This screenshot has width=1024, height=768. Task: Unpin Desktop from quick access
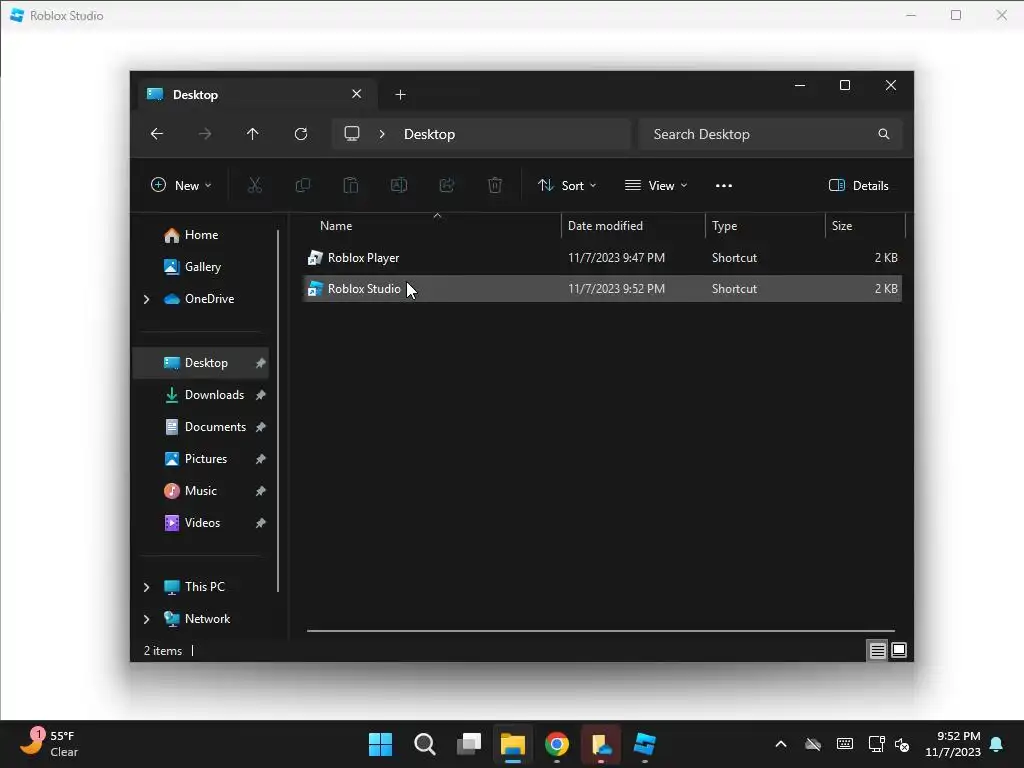261,363
